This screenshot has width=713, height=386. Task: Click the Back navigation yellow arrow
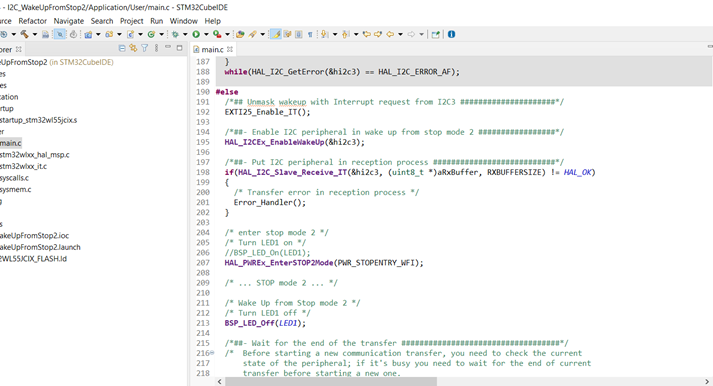390,34
